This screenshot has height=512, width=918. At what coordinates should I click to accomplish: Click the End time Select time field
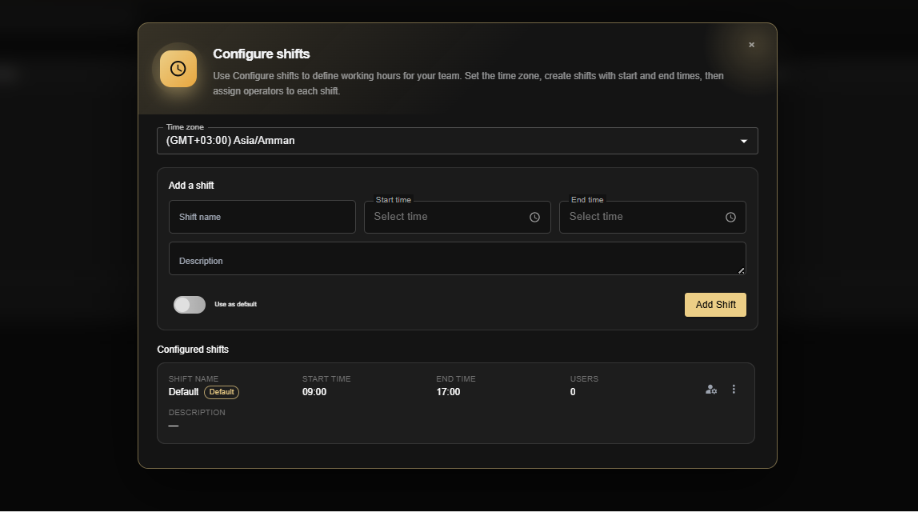coord(652,217)
